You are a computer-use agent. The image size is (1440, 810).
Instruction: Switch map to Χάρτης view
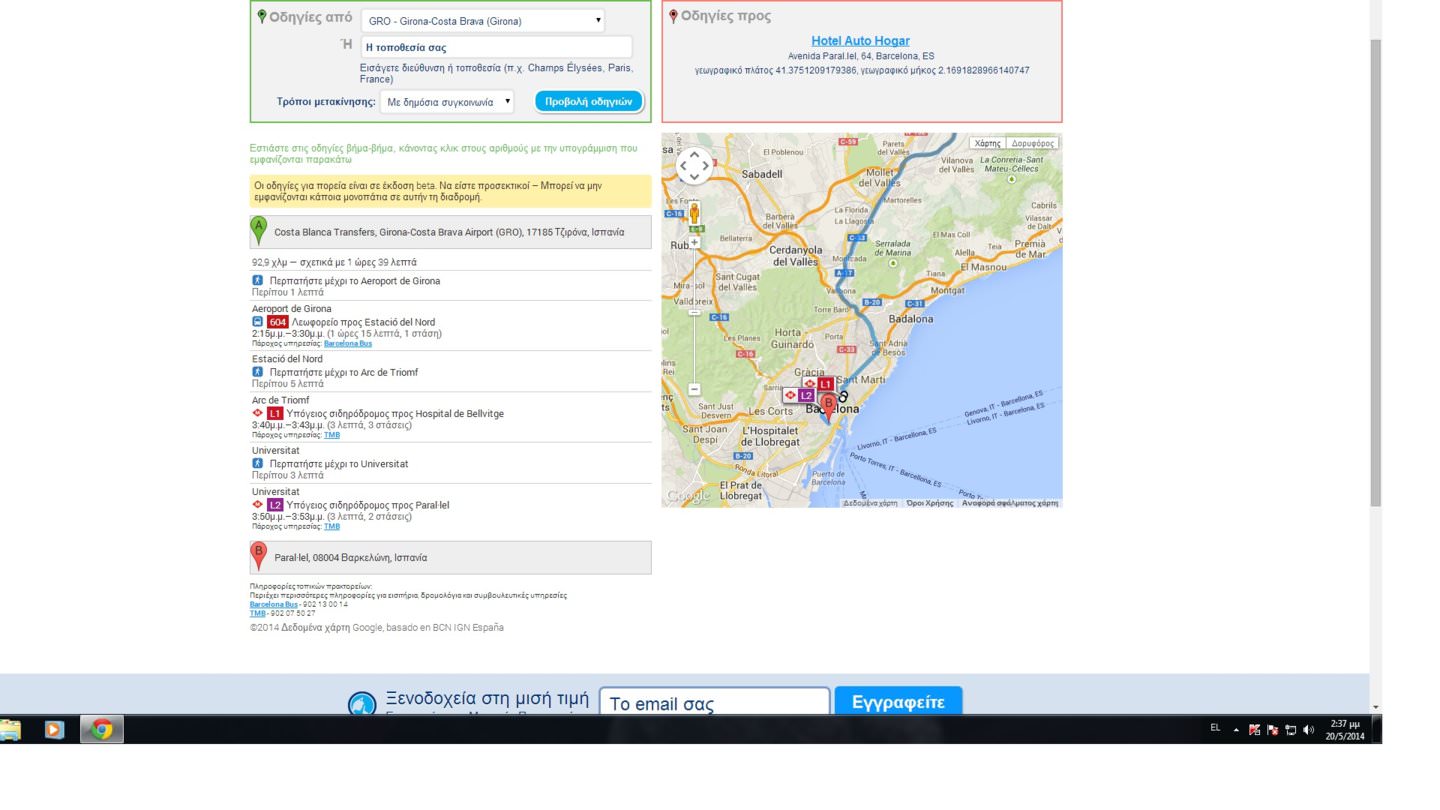click(x=987, y=143)
